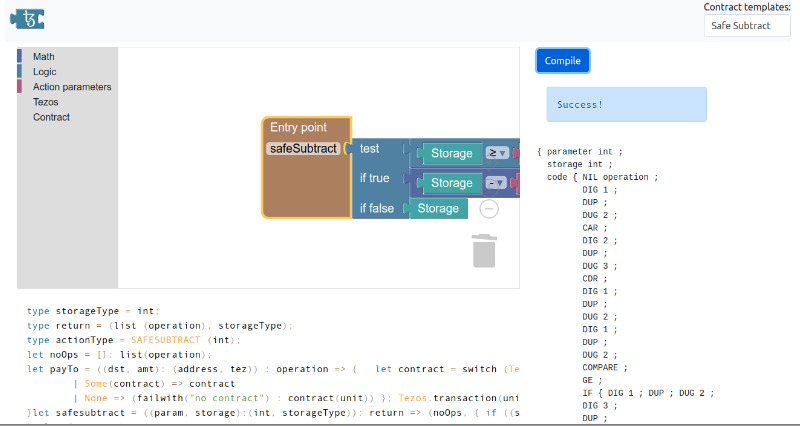Select the Storage block in test row

pyautogui.click(x=451, y=154)
